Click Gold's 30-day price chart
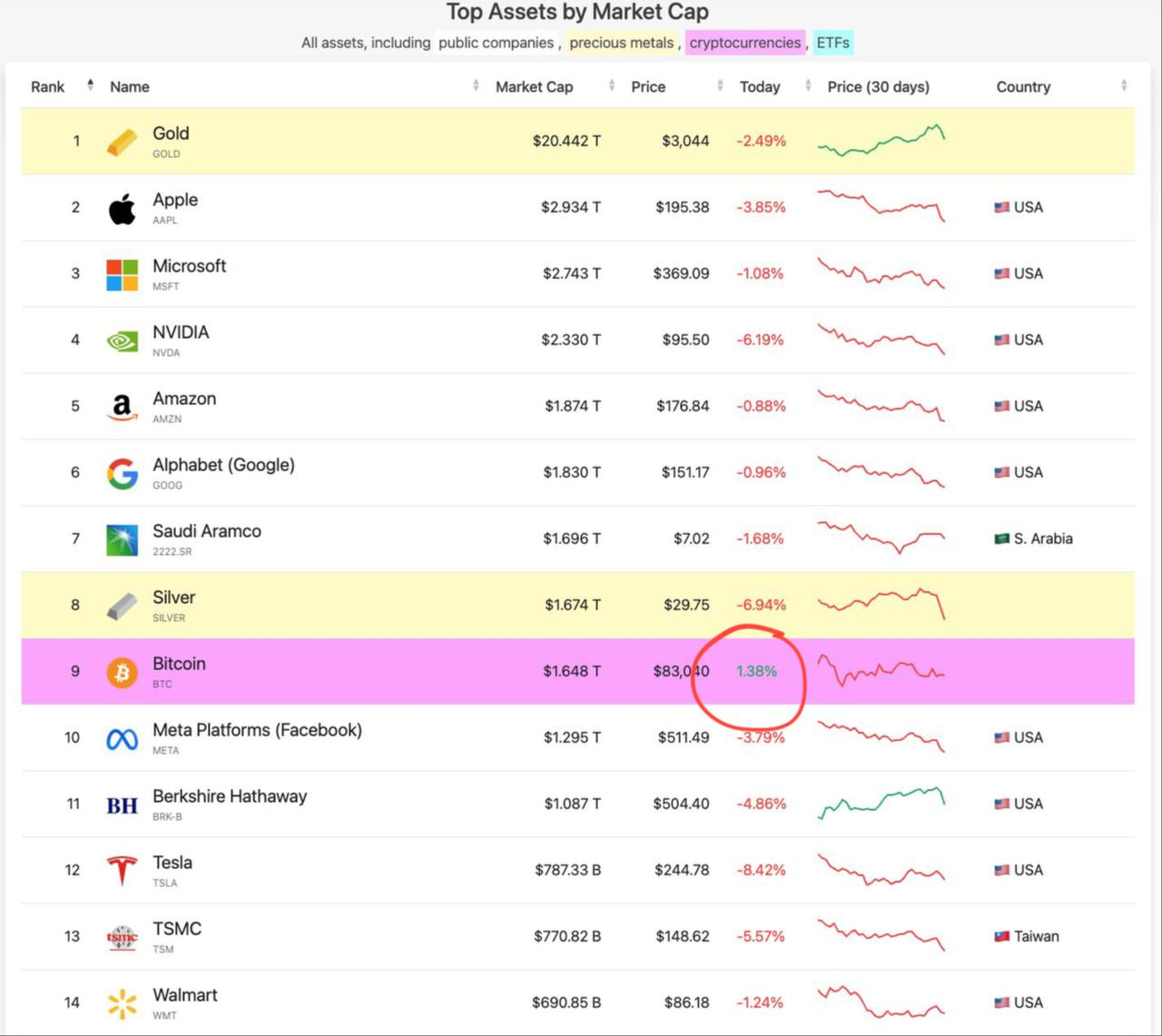The image size is (1162, 1036). (x=881, y=141)
